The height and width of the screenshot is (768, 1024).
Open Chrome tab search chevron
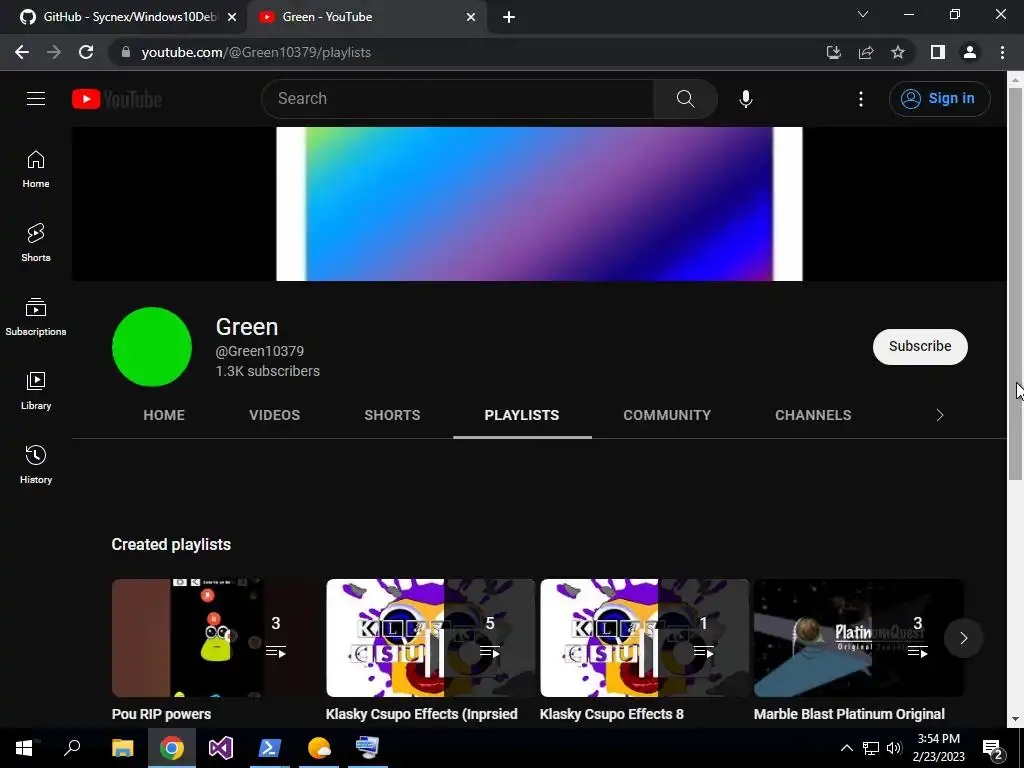click(863, 14)
